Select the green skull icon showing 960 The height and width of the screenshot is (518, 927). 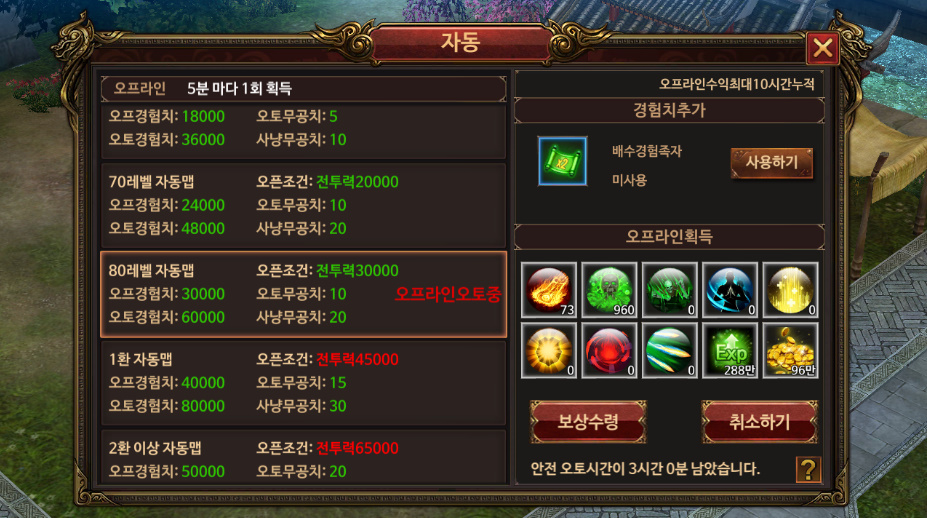coord(609,290)
